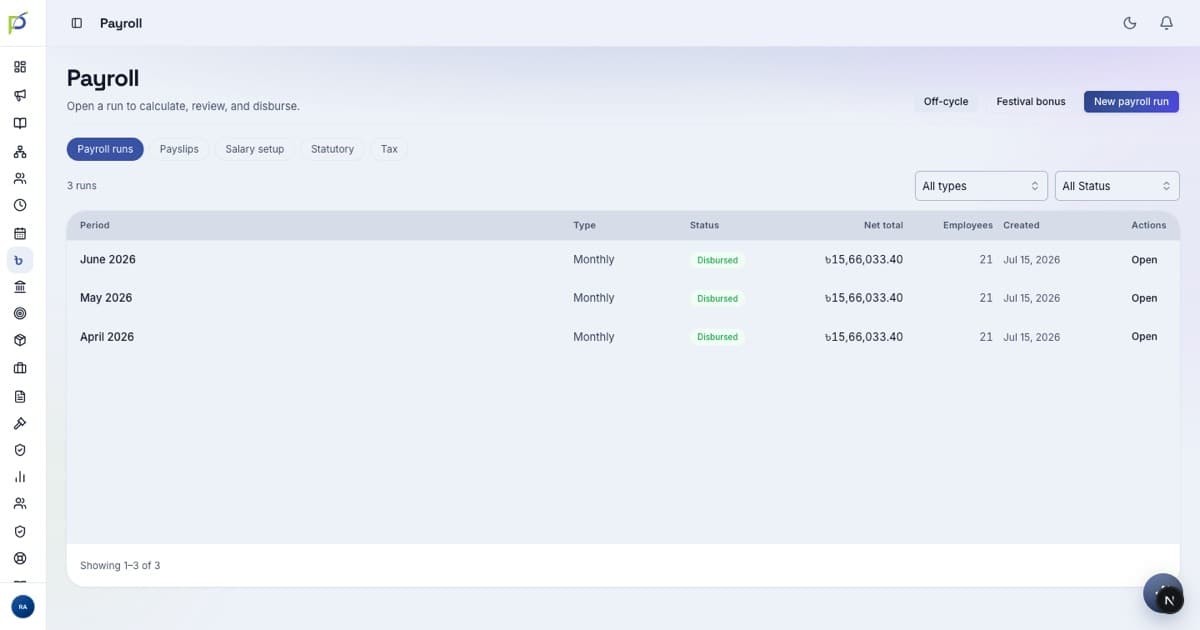Viewport: 1200px width, 630px height.
Task: Toggle the sidebar panel icon
Action: (x=77, y=23)
